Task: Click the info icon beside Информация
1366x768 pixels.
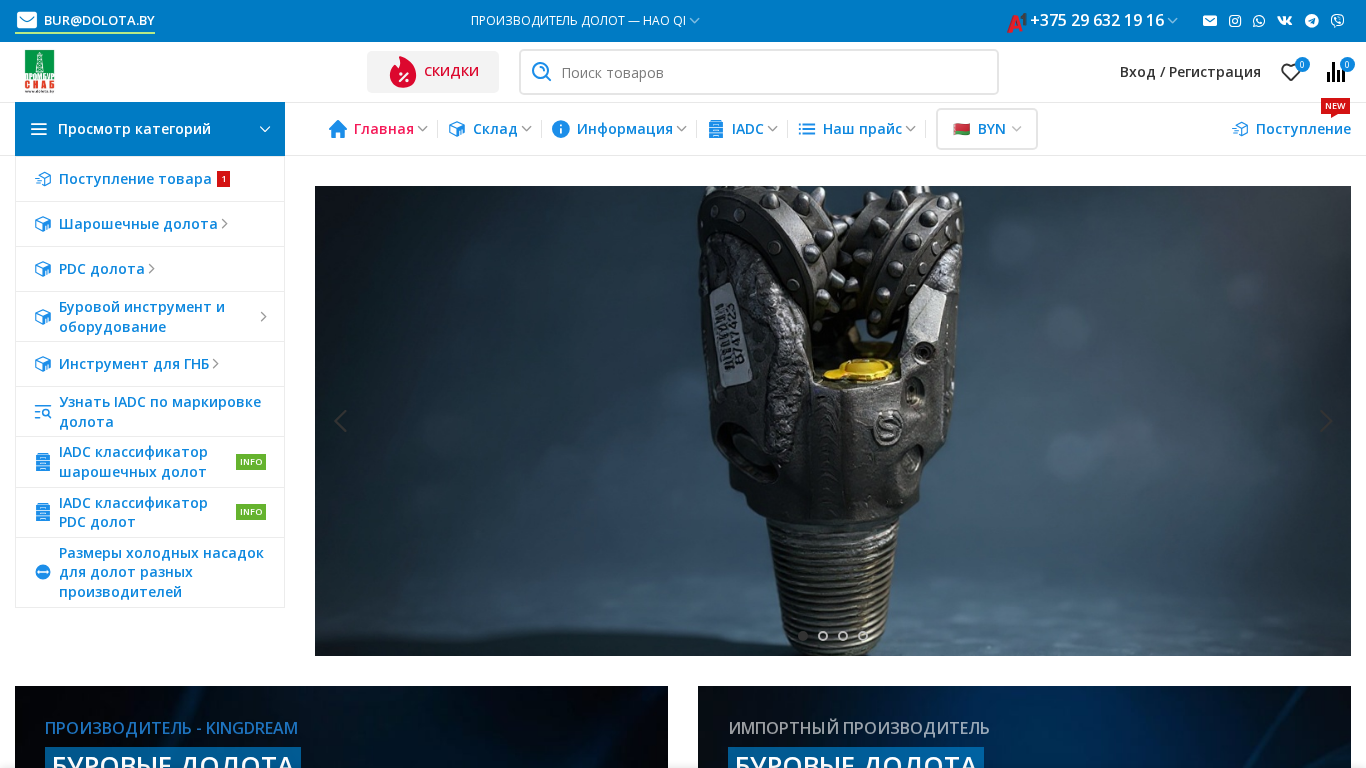Action: [x=561, y=129]
